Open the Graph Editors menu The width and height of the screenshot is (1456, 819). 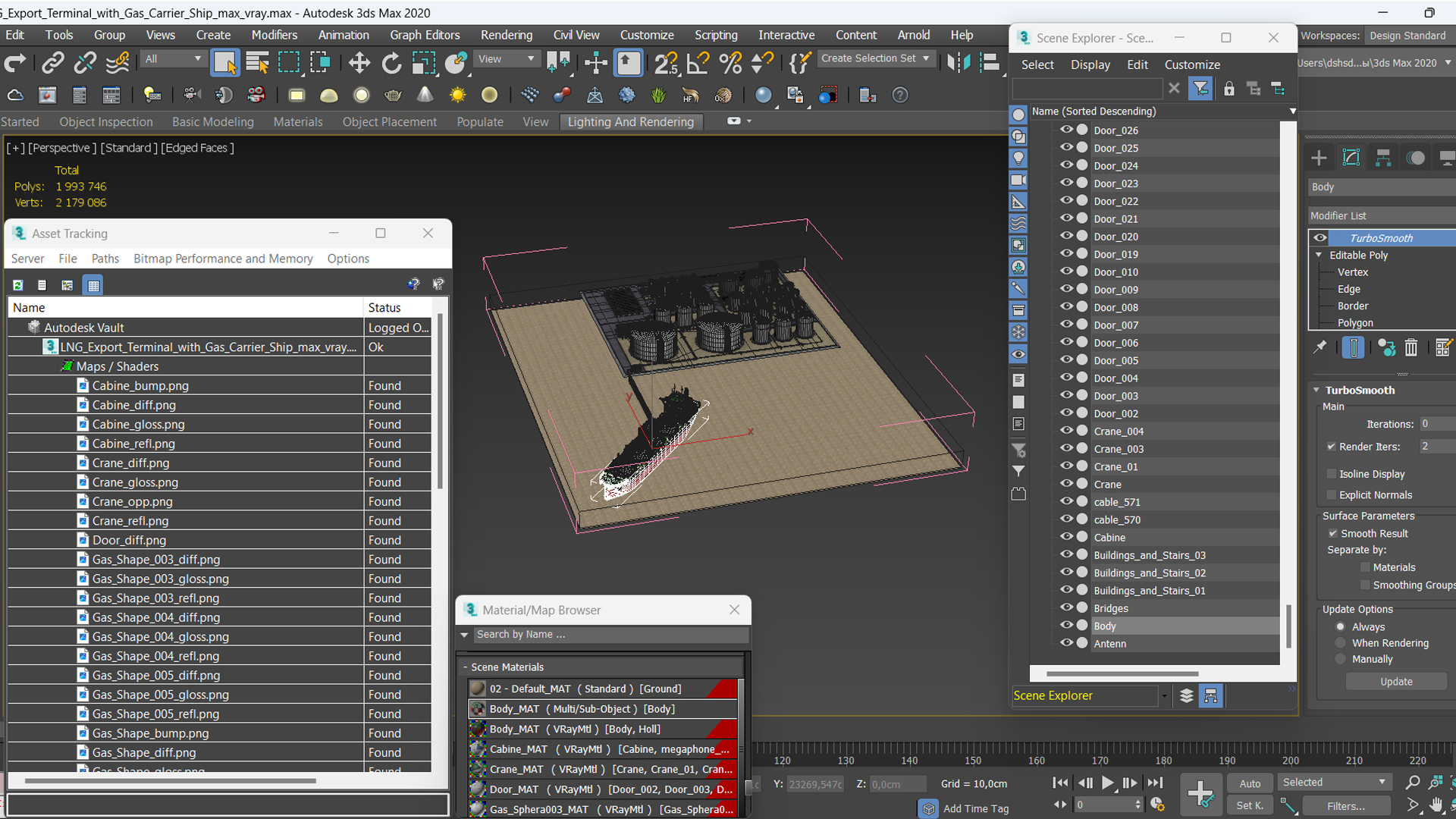pyautogui.click(x=425, y=35)
